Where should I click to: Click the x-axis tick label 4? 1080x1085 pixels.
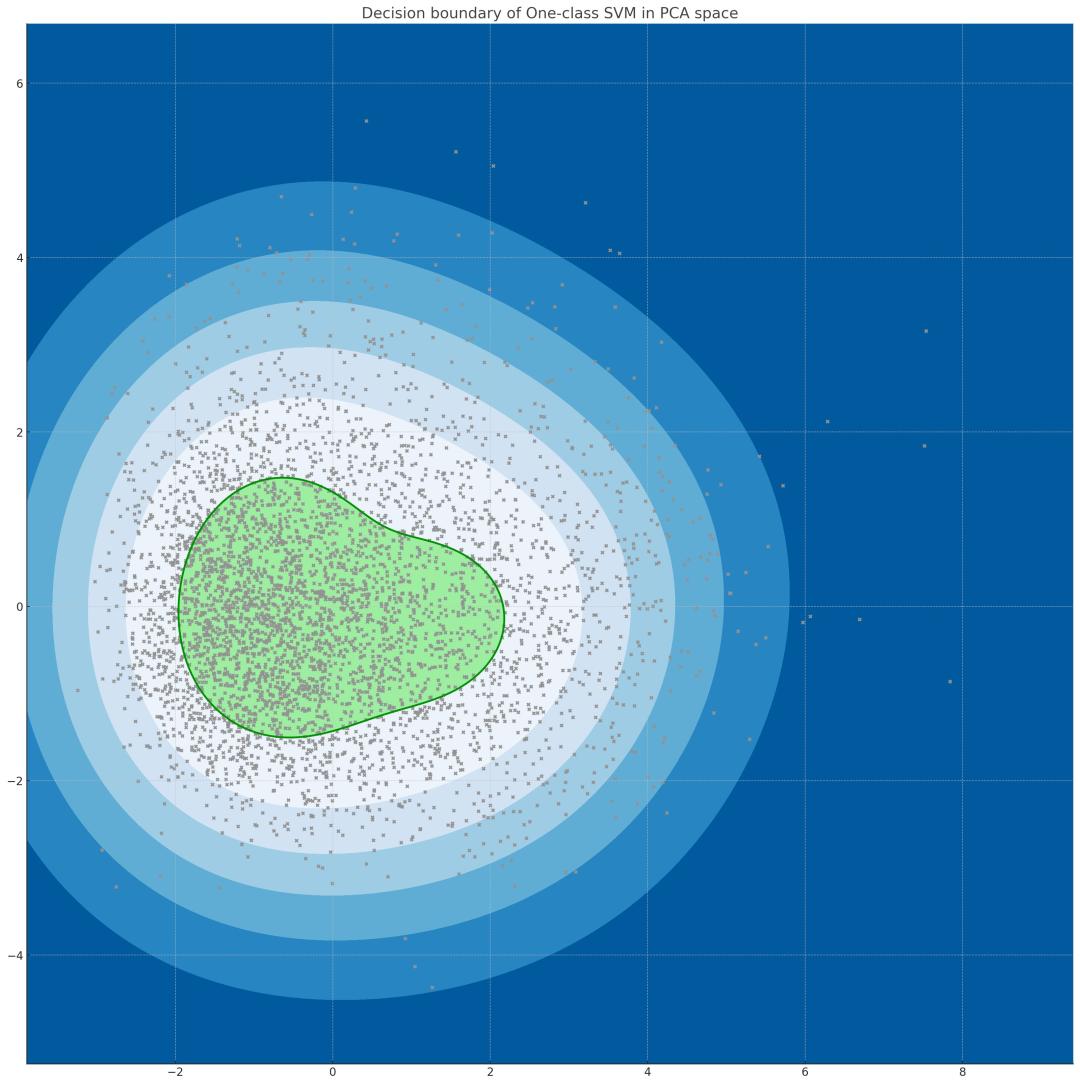[648, 1072]
